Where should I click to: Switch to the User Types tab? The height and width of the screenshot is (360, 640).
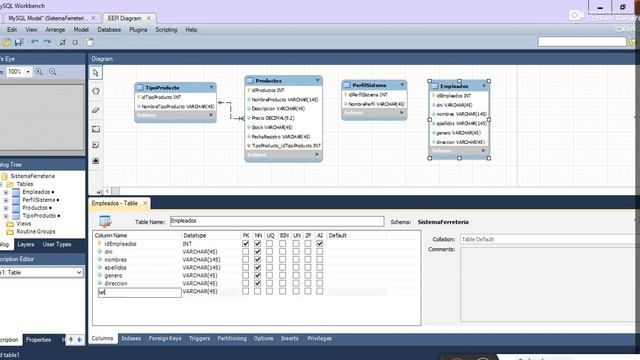click(57, 244)
